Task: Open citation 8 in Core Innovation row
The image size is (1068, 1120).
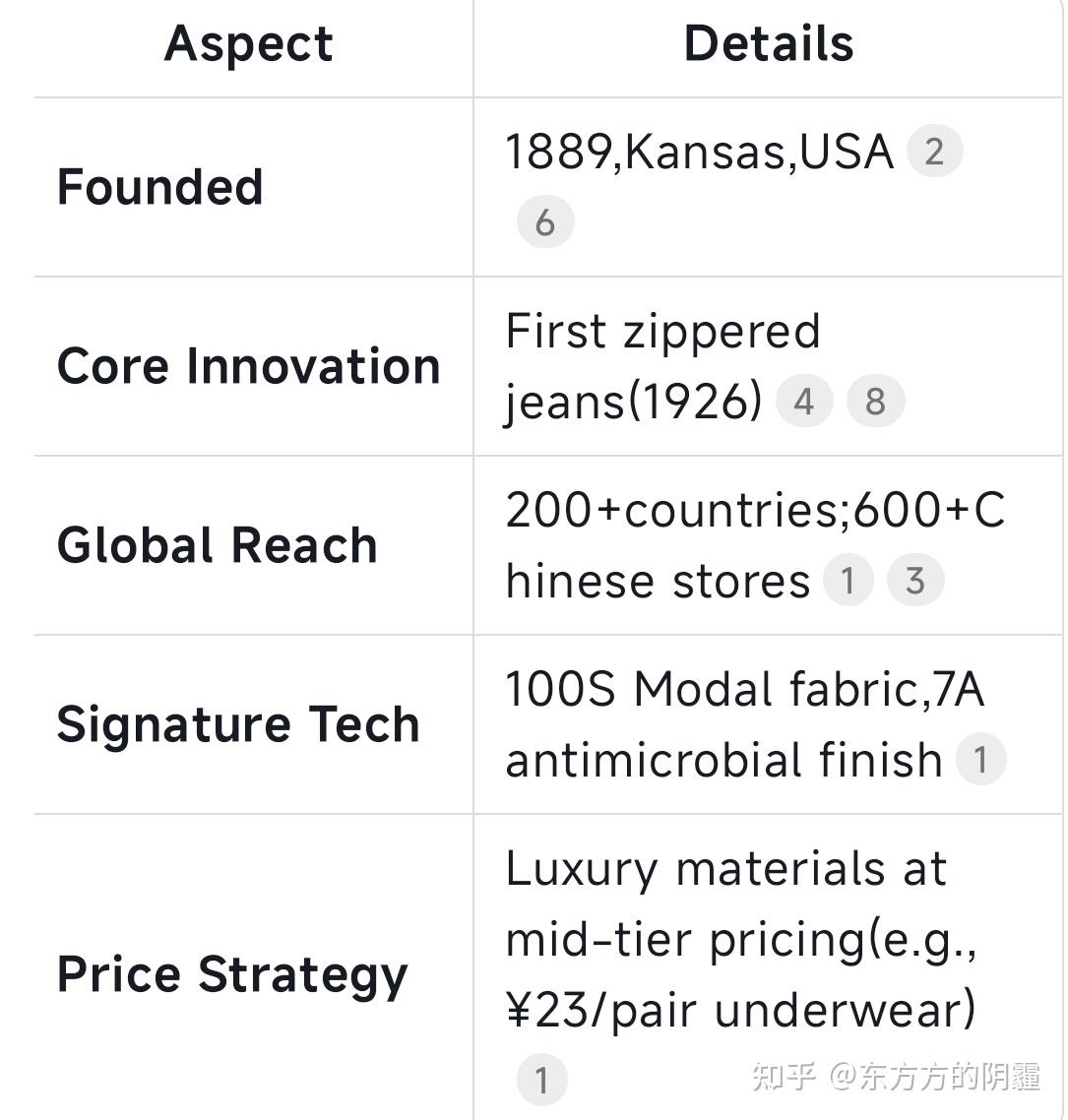Action: 875,401
